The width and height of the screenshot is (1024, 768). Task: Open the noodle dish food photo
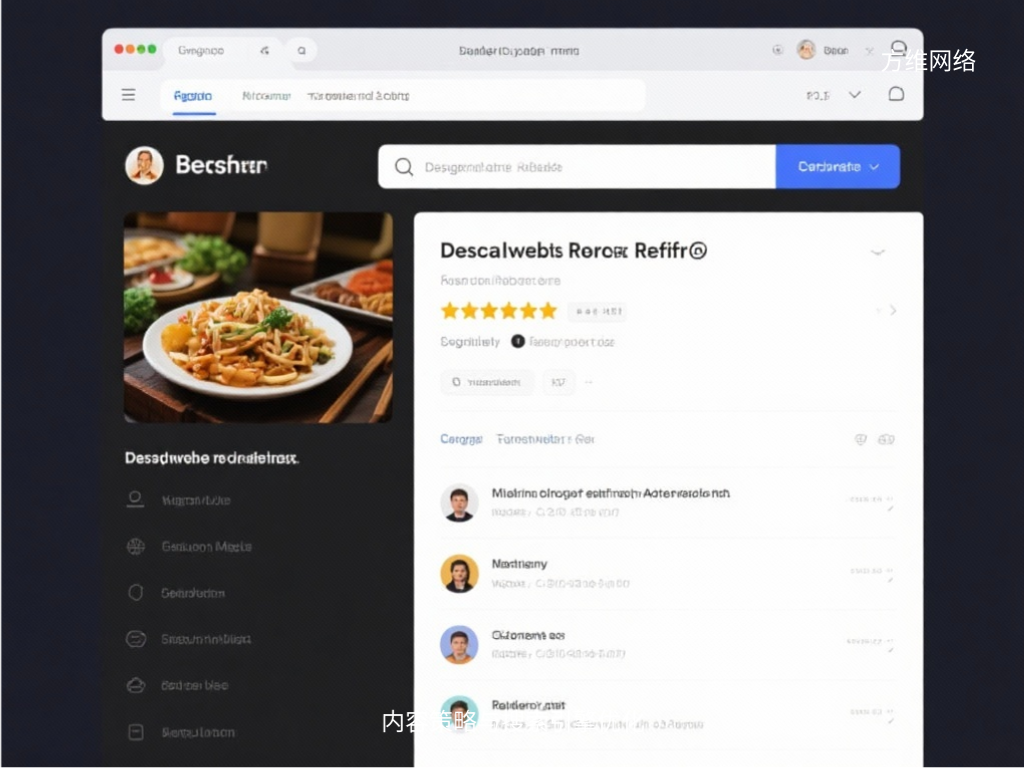pos(258,317)
